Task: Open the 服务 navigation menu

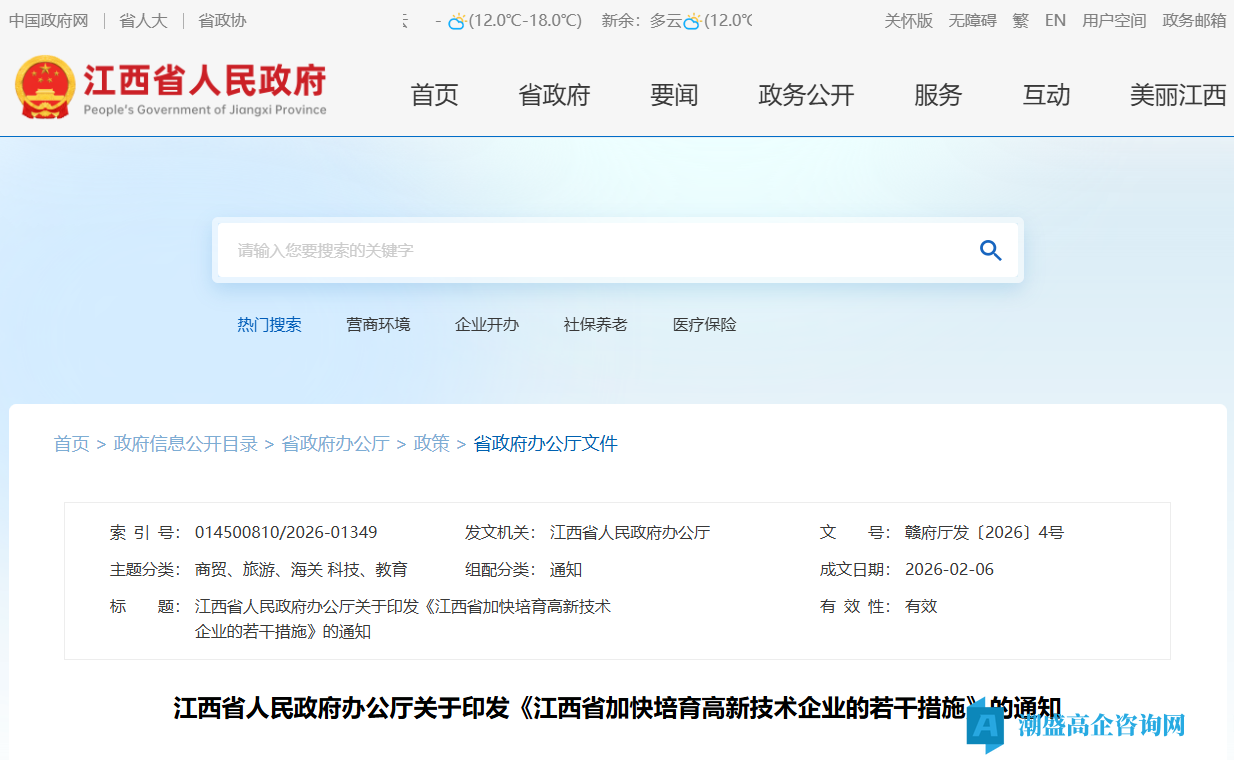Action: [x=938, y=95]
